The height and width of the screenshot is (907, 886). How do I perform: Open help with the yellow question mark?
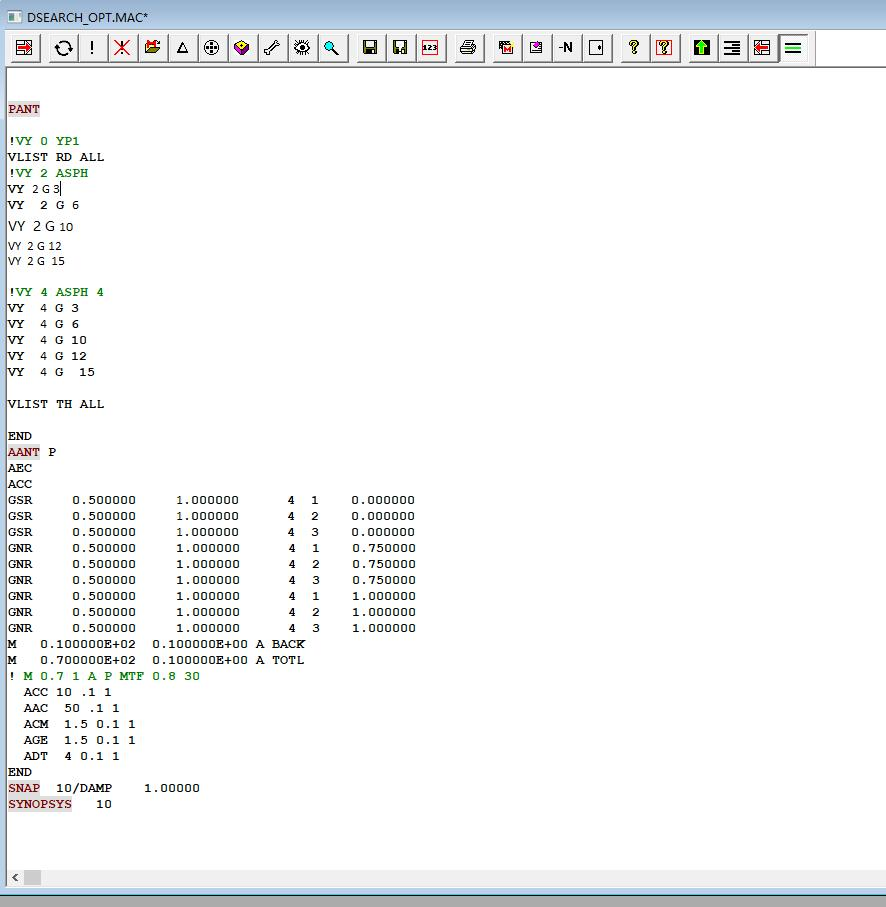pyautogui.click(x=633, y=47)
